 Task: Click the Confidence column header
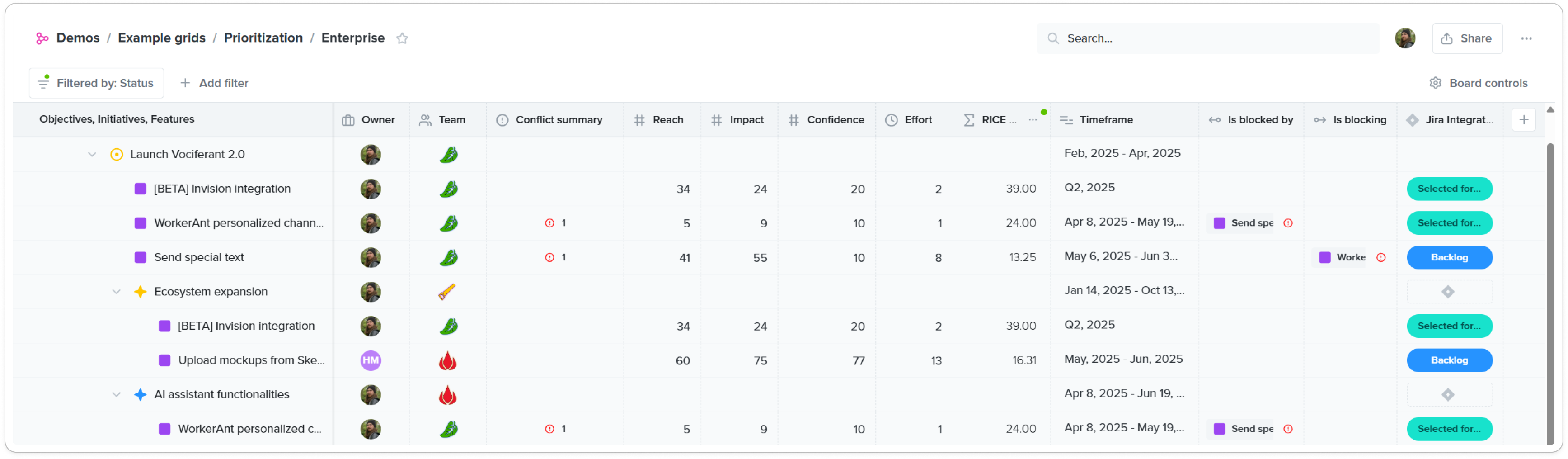[826, 119]
